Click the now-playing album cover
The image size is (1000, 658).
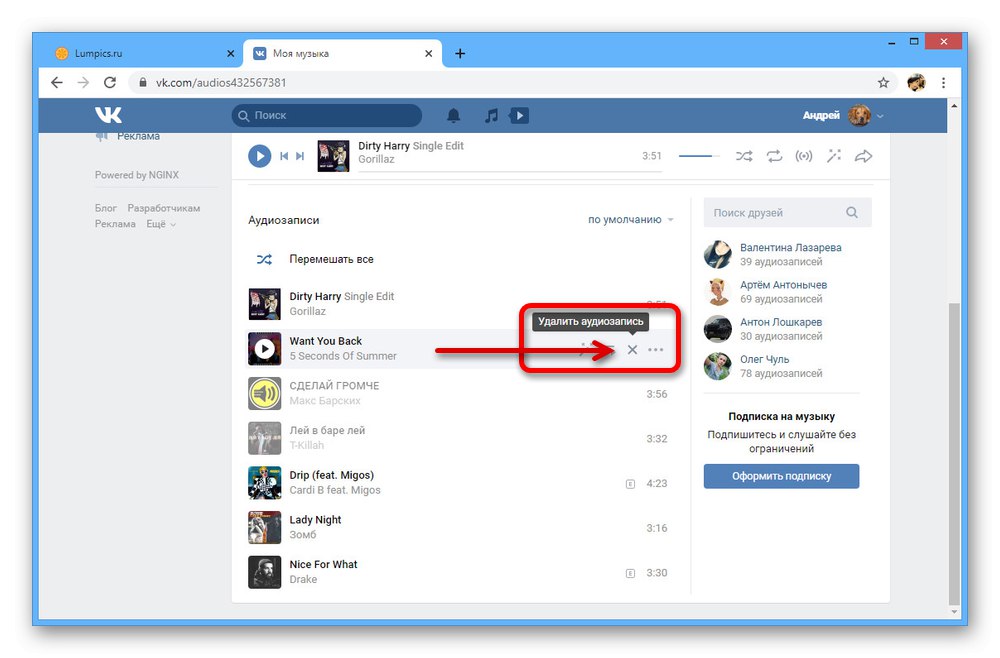[334, 156]
